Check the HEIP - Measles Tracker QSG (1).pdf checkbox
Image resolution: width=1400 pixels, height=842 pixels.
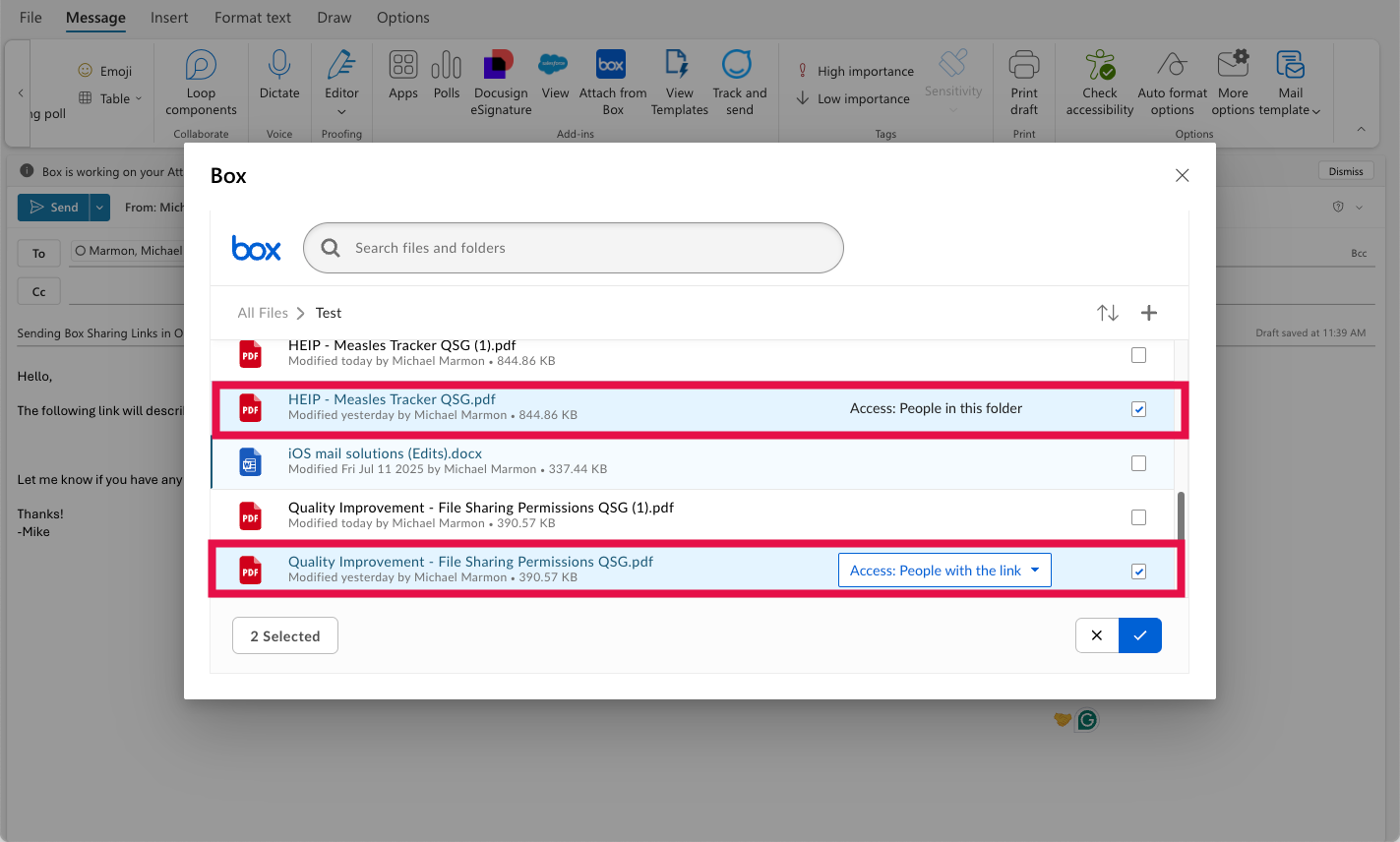tap(1138, 355)
